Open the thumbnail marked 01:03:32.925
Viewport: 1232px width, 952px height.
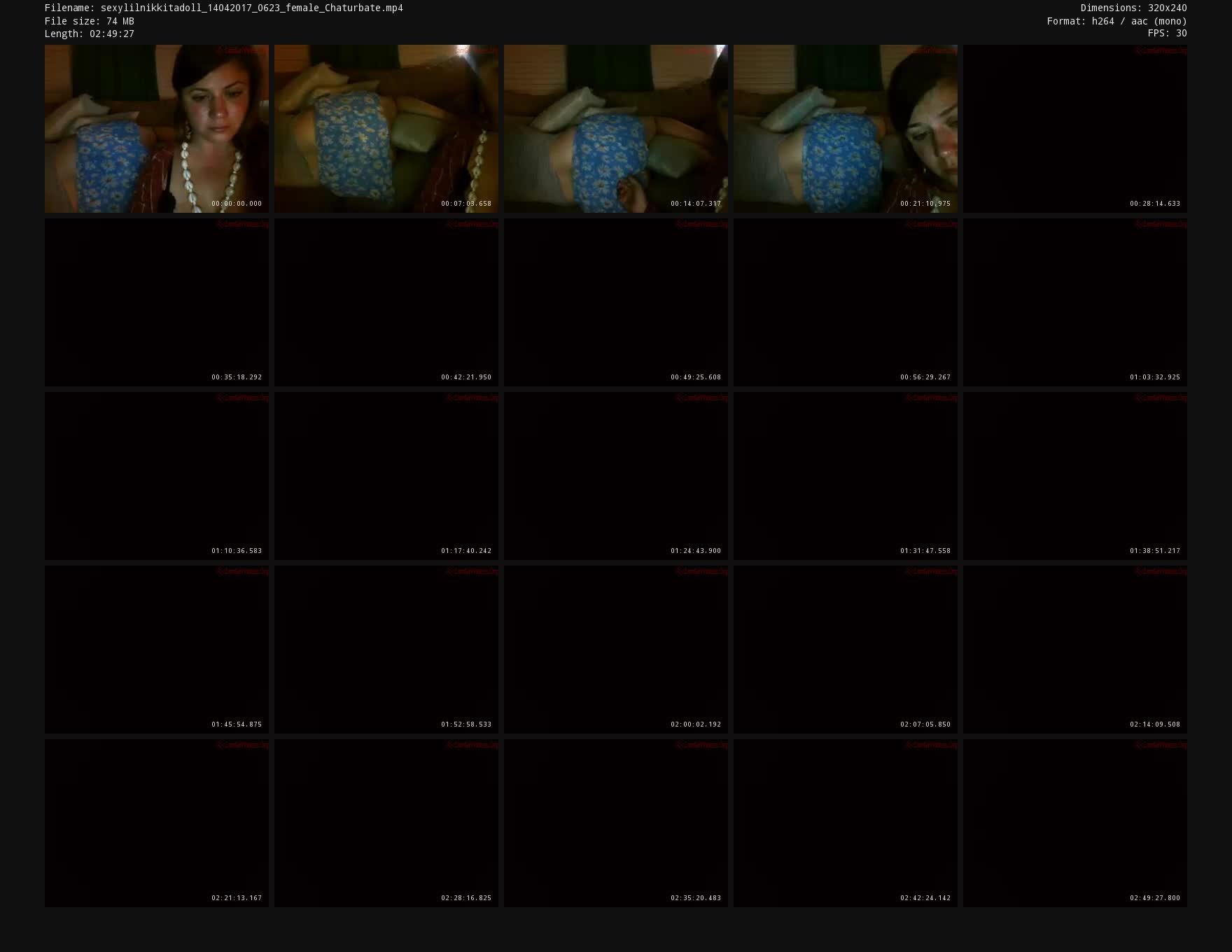1074,302
